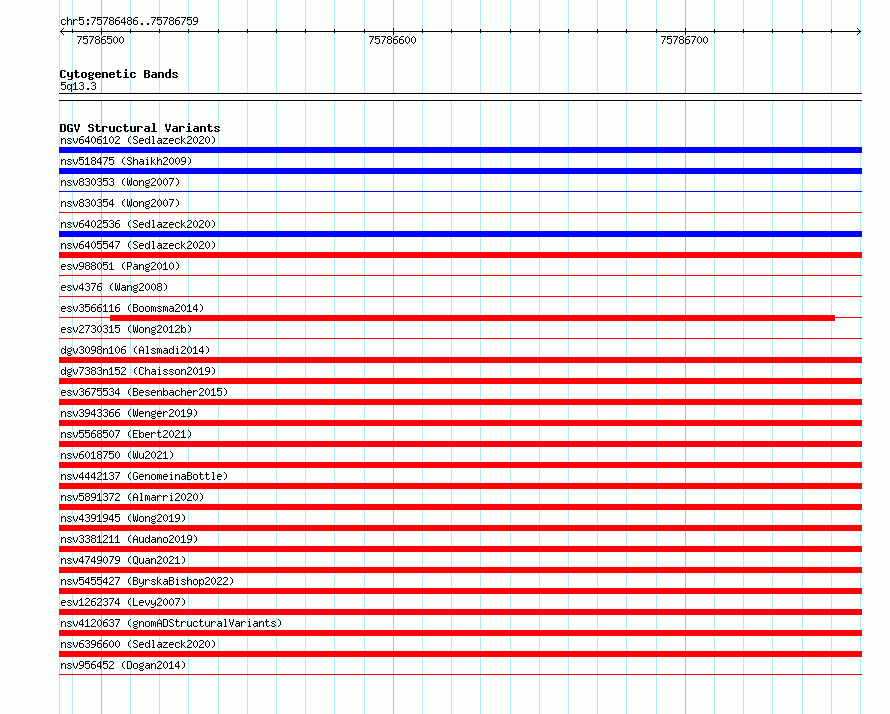Click esv4376 (Wang2008) variant label
Screen dimensions: 890x714
tap(114, 287)
